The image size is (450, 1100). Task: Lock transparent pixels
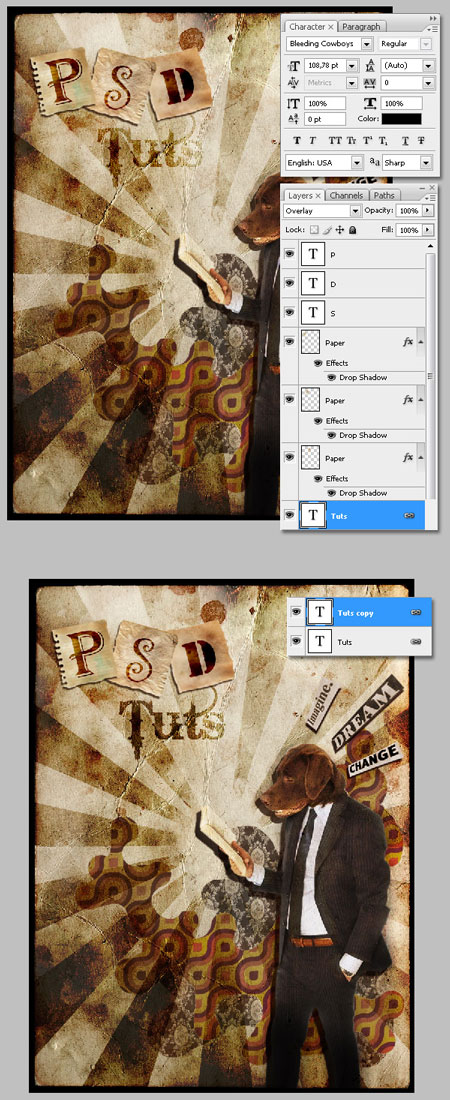click(x=314, y=229)
